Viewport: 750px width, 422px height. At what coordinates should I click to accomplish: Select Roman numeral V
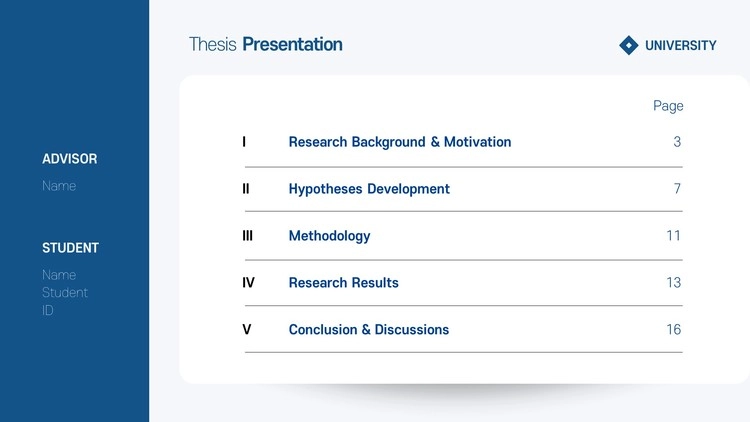pyautogui.click(x=247, y=330)
